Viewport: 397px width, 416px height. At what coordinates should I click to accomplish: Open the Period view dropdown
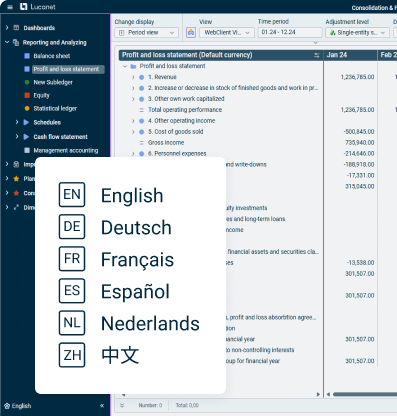pos(147,33)
